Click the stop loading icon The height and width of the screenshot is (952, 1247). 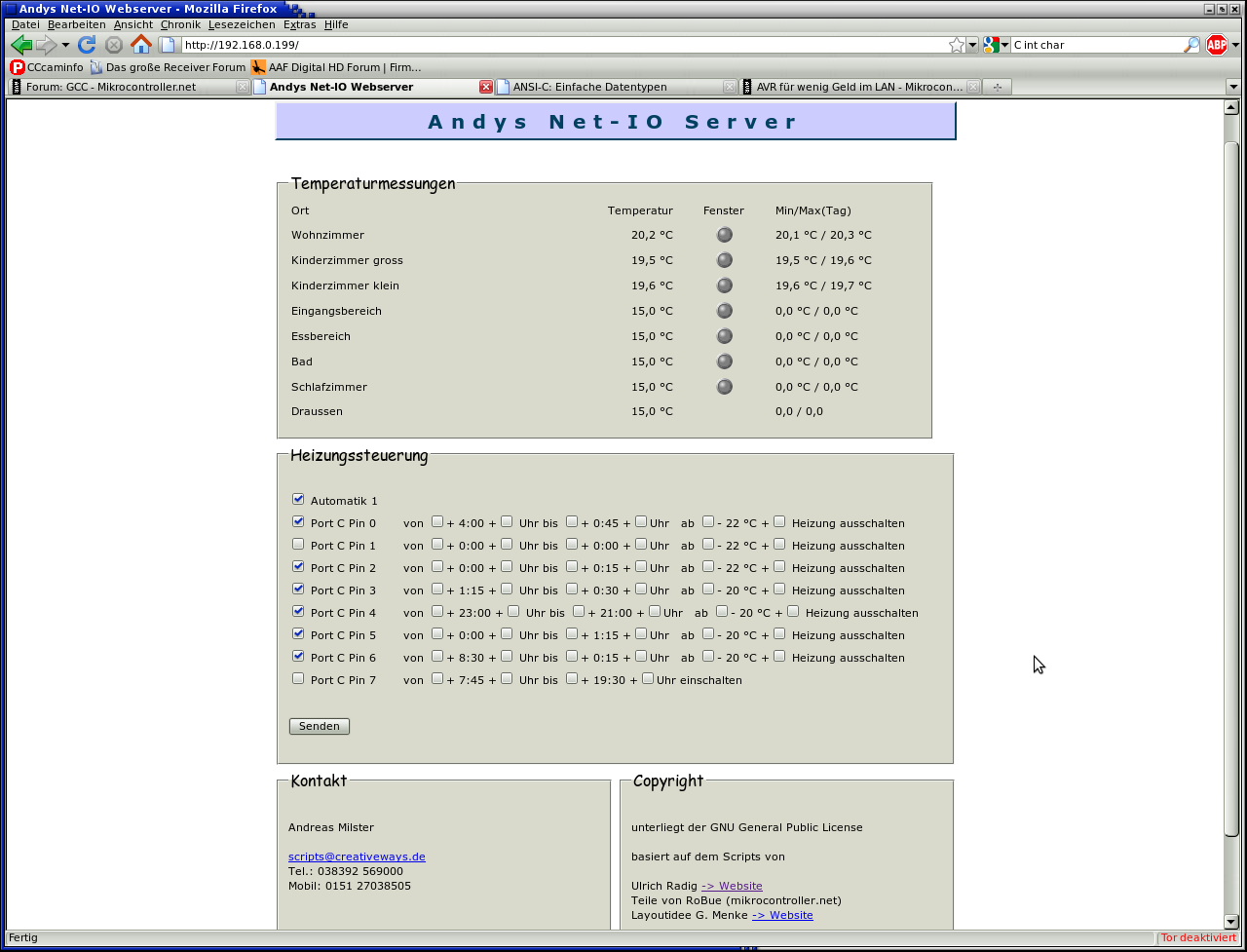(x=114, y=45)
